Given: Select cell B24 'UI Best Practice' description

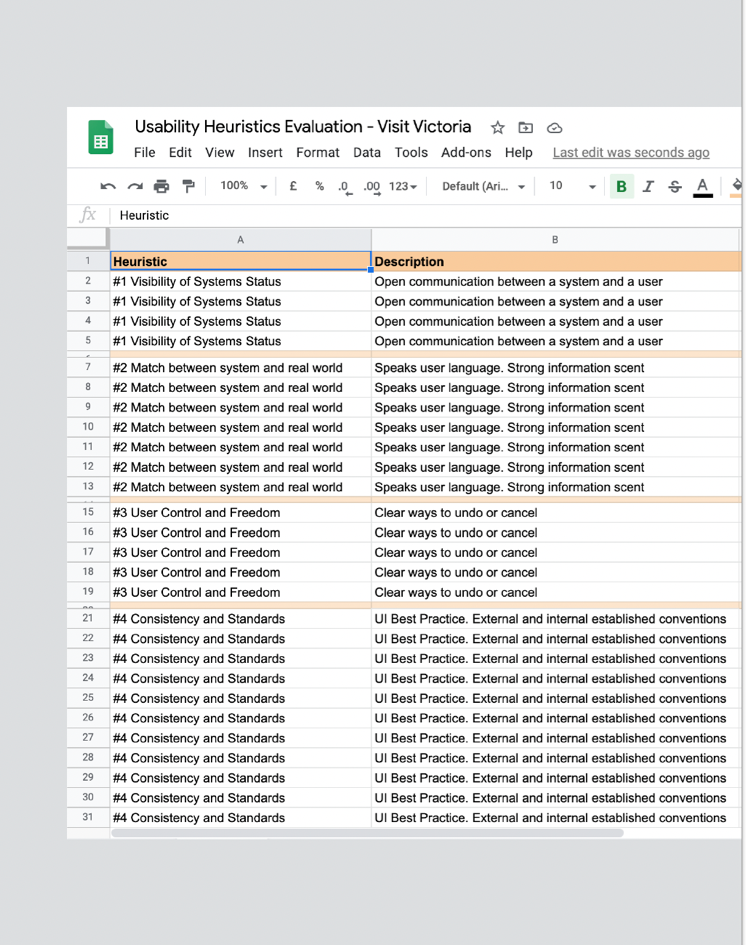Looking at the screenshot, I should (x=556, y=678).
